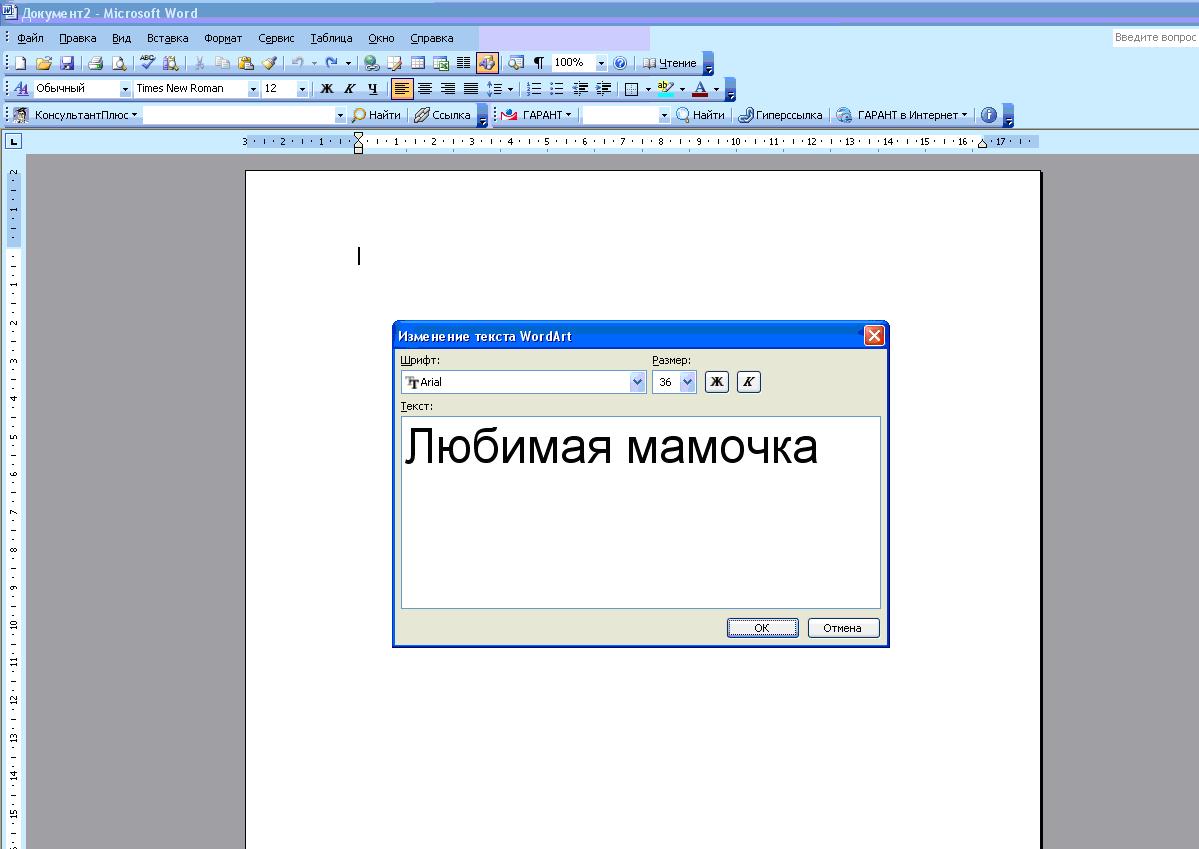Click the Ссылка button

(442, 115)
